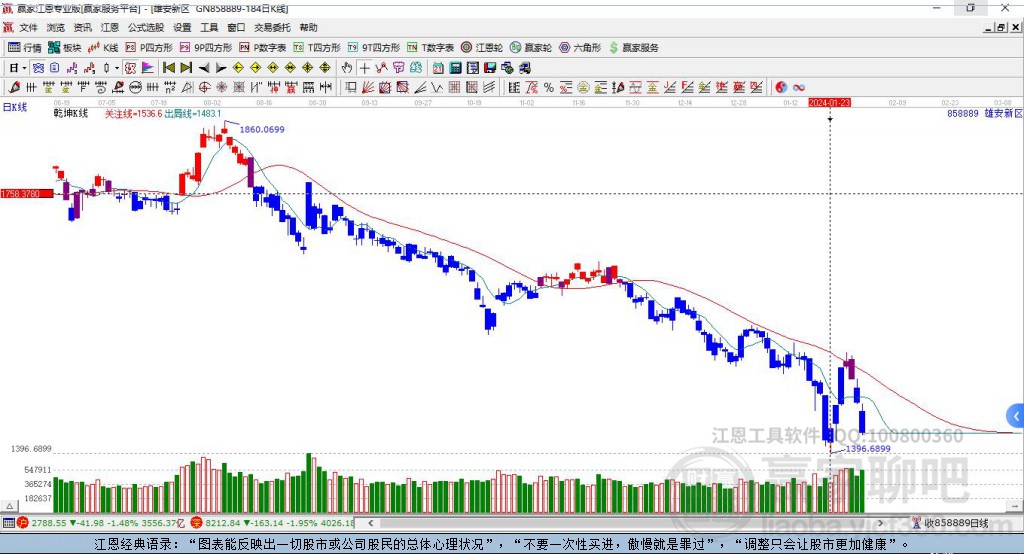Open the 资讯 menu
The height and width of the screenshot is (554, 1024).
pyautogui.click(x=82, y=27)
